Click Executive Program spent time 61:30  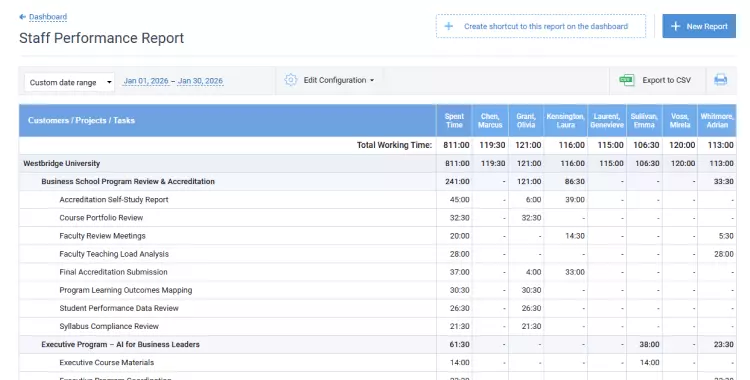(x=460, y=345)
